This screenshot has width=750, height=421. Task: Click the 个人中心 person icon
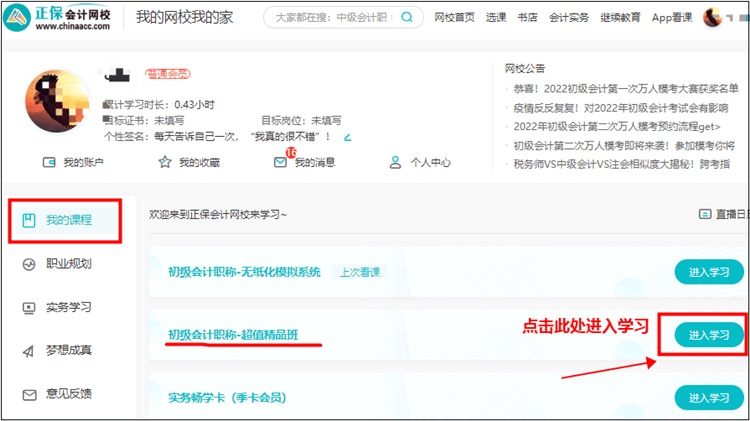(x=395, y=163)
